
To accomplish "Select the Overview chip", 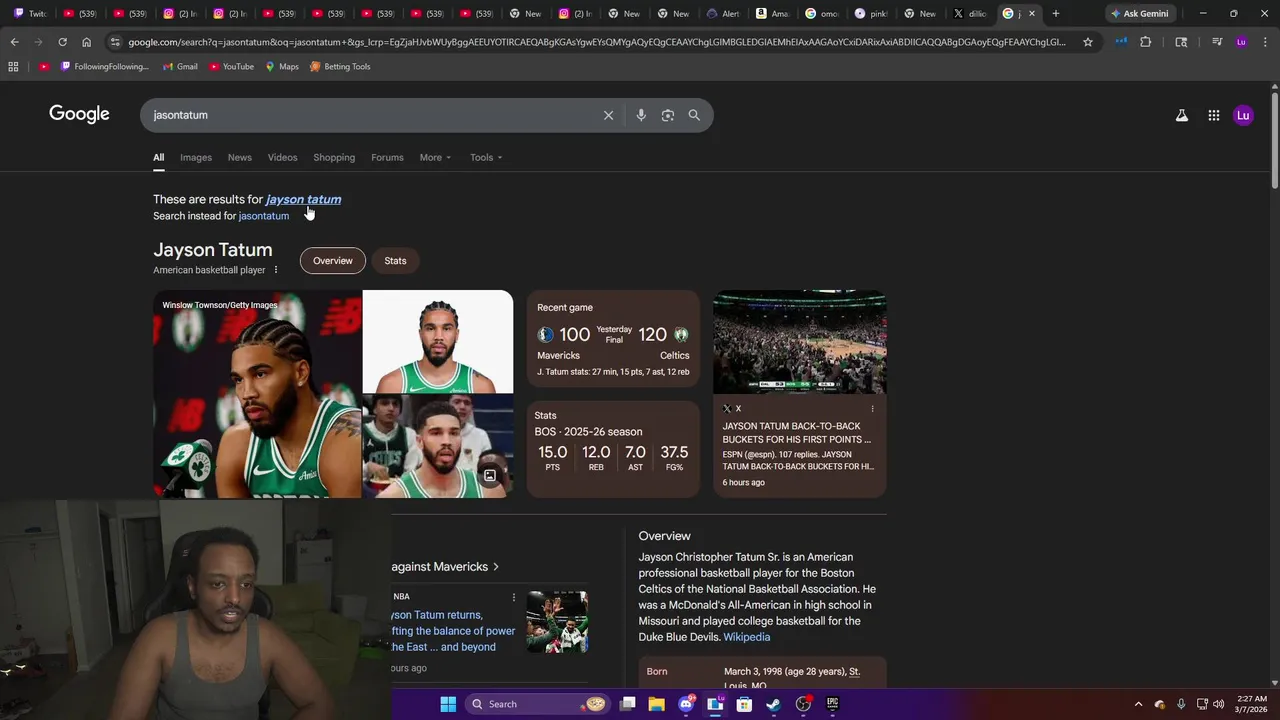I will tap(333, 261).
